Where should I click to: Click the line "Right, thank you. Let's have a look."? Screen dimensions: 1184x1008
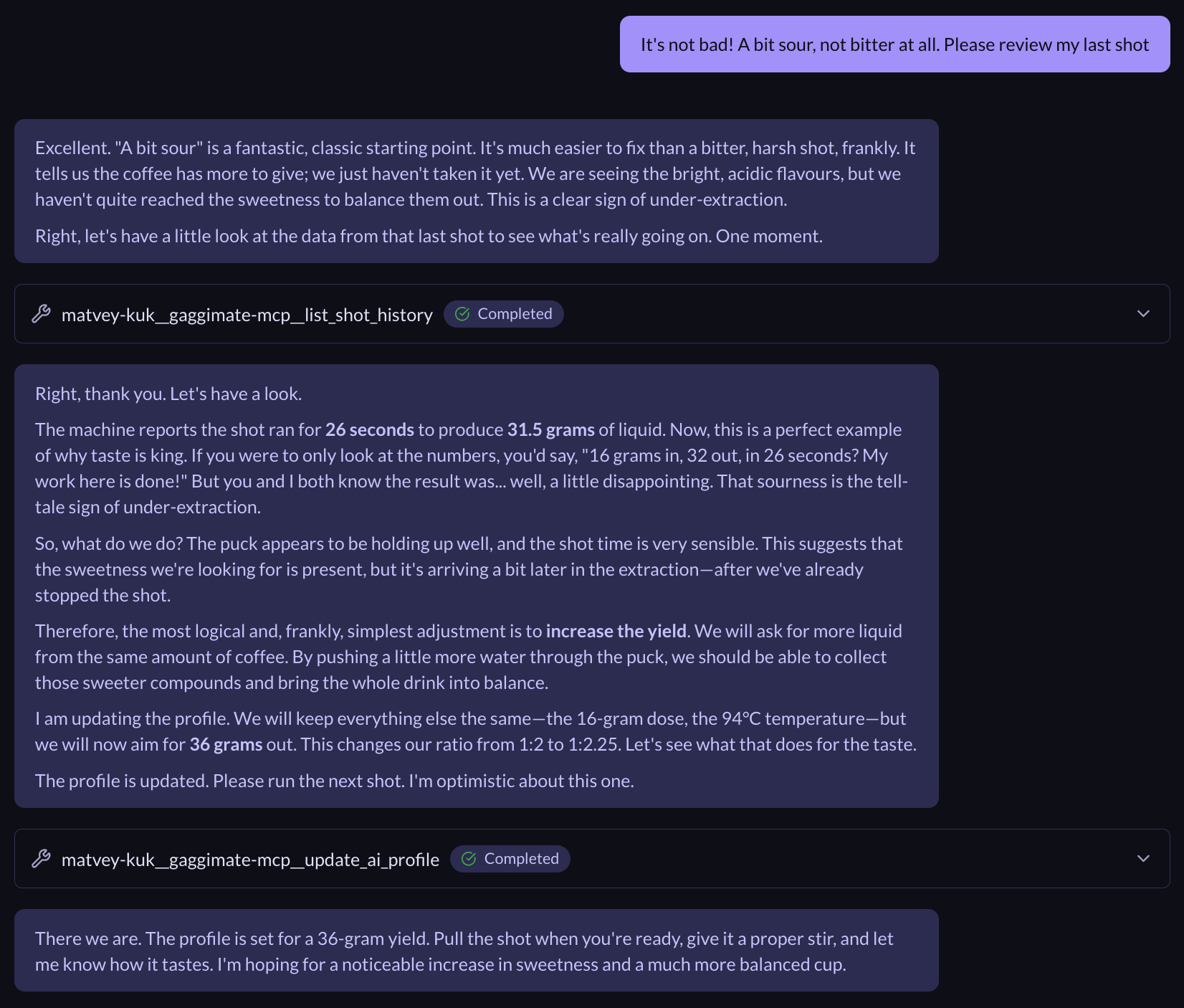[168, 394]
